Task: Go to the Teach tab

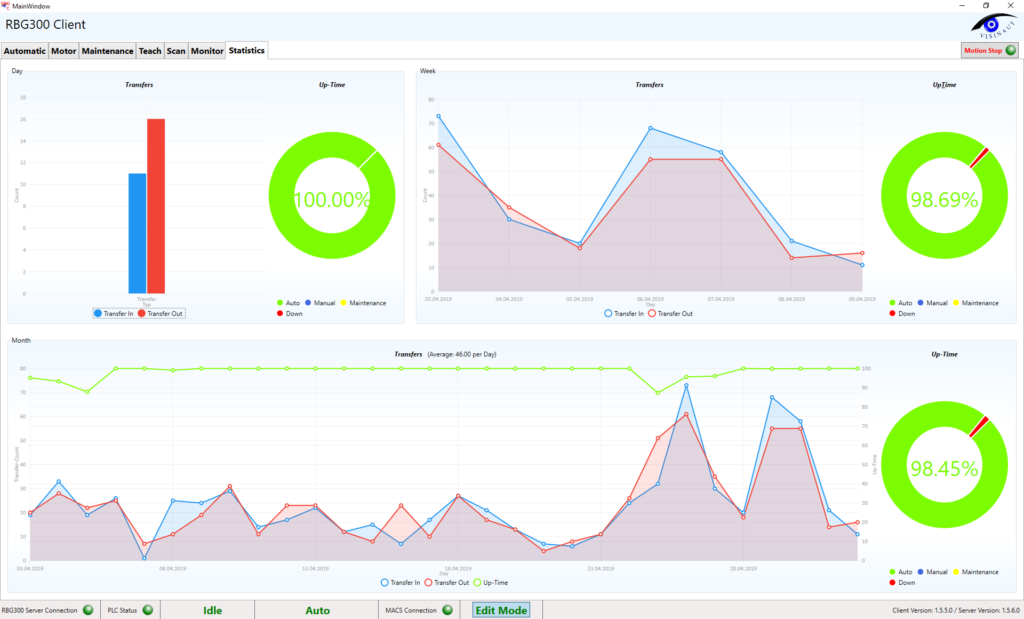Action: pos(150,50)
